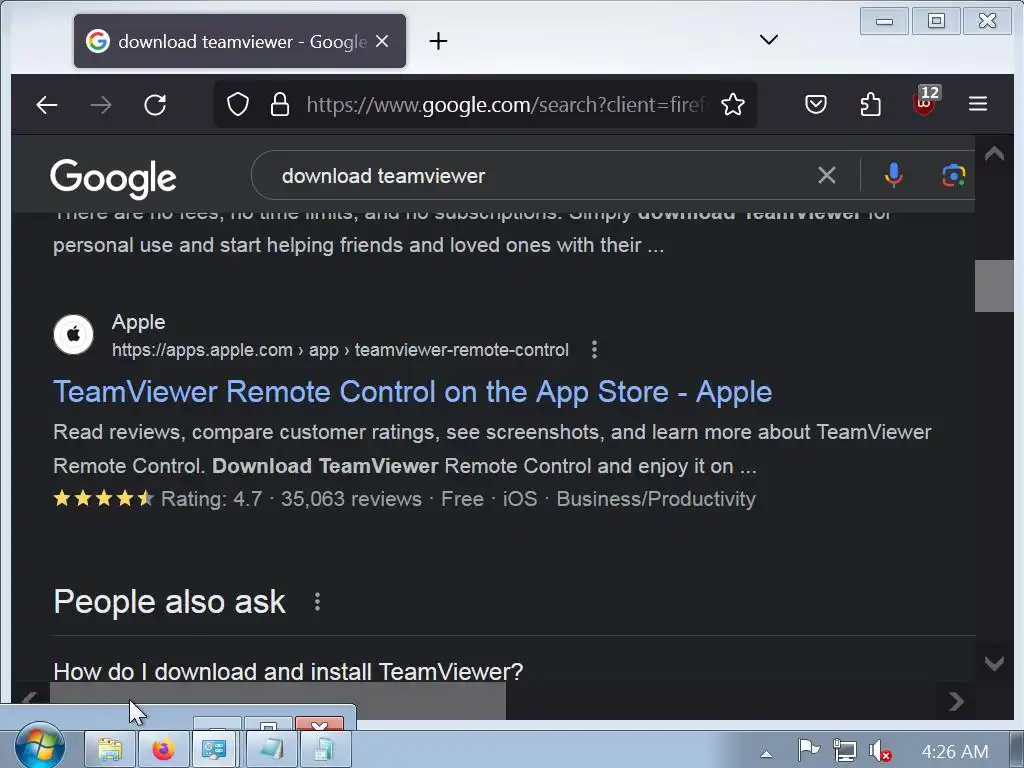This screenshot has height=768, width=1024.
Task: Reload the current page
Action: (155, 104)
